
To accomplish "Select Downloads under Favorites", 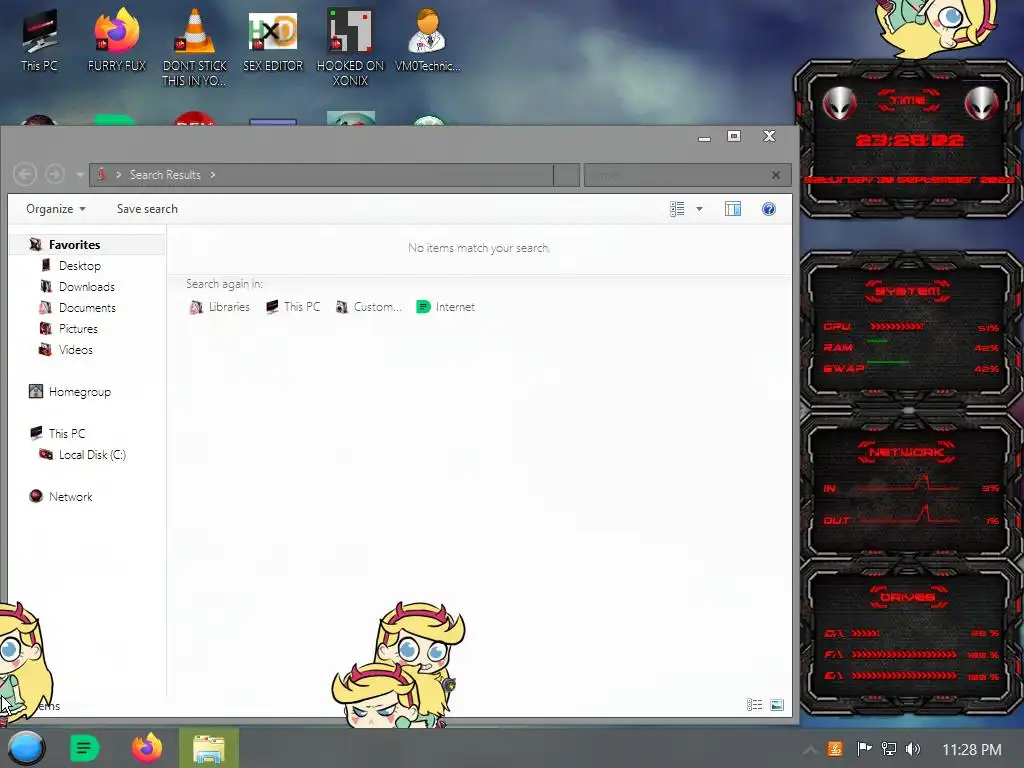I will pos(86,287).
